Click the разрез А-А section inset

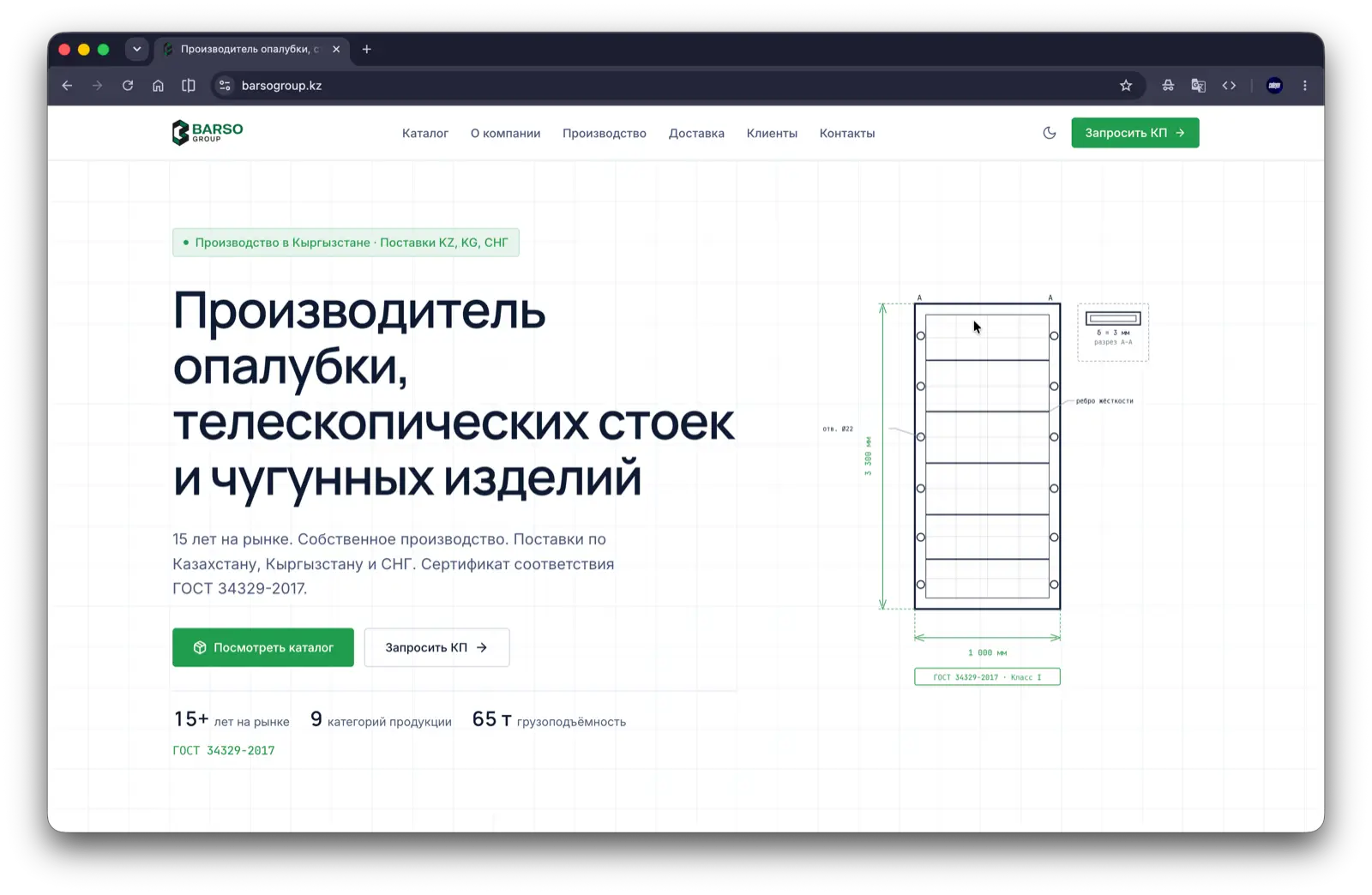click(1113, 333)
